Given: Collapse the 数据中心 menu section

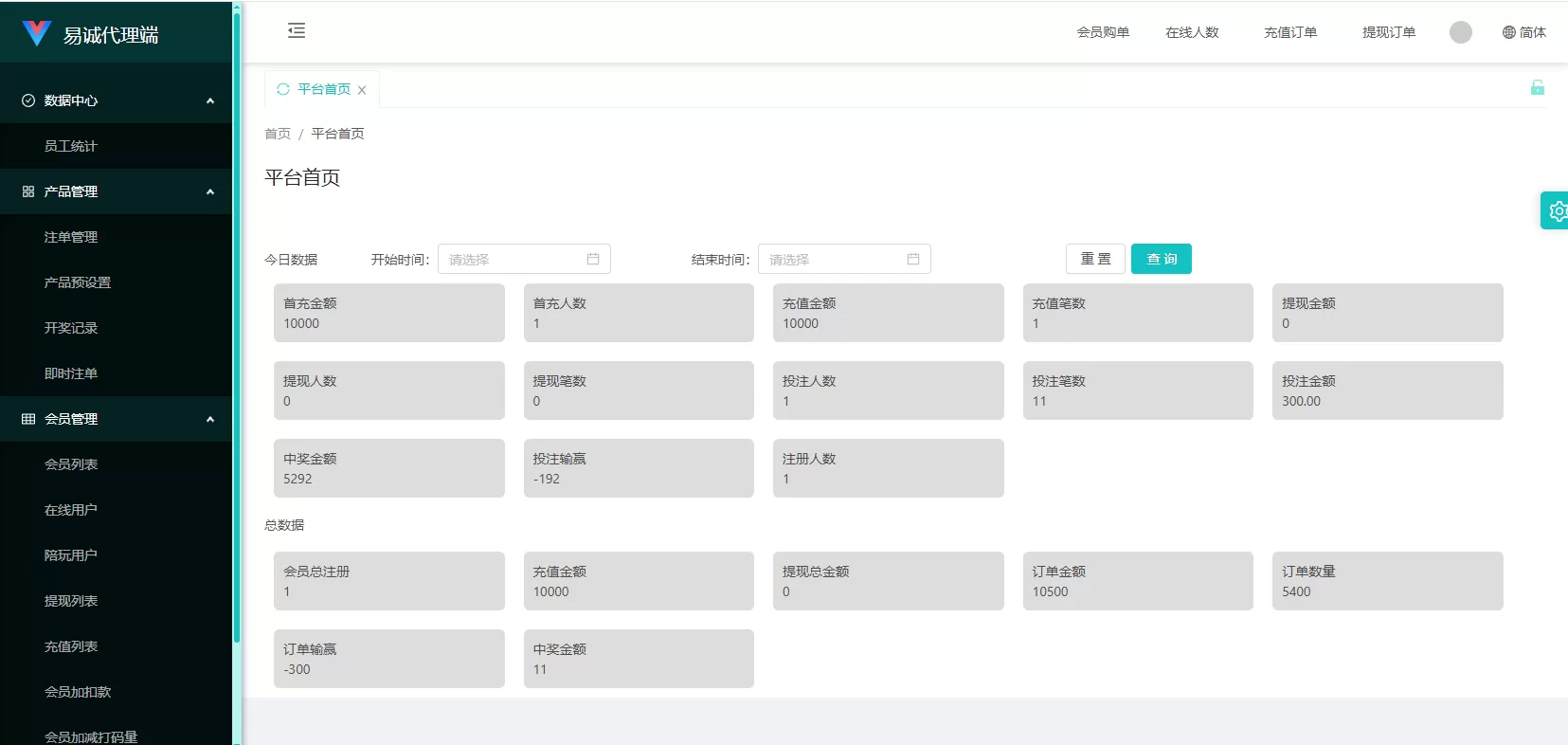Looking at the screenshot, I should coord(210,100).
